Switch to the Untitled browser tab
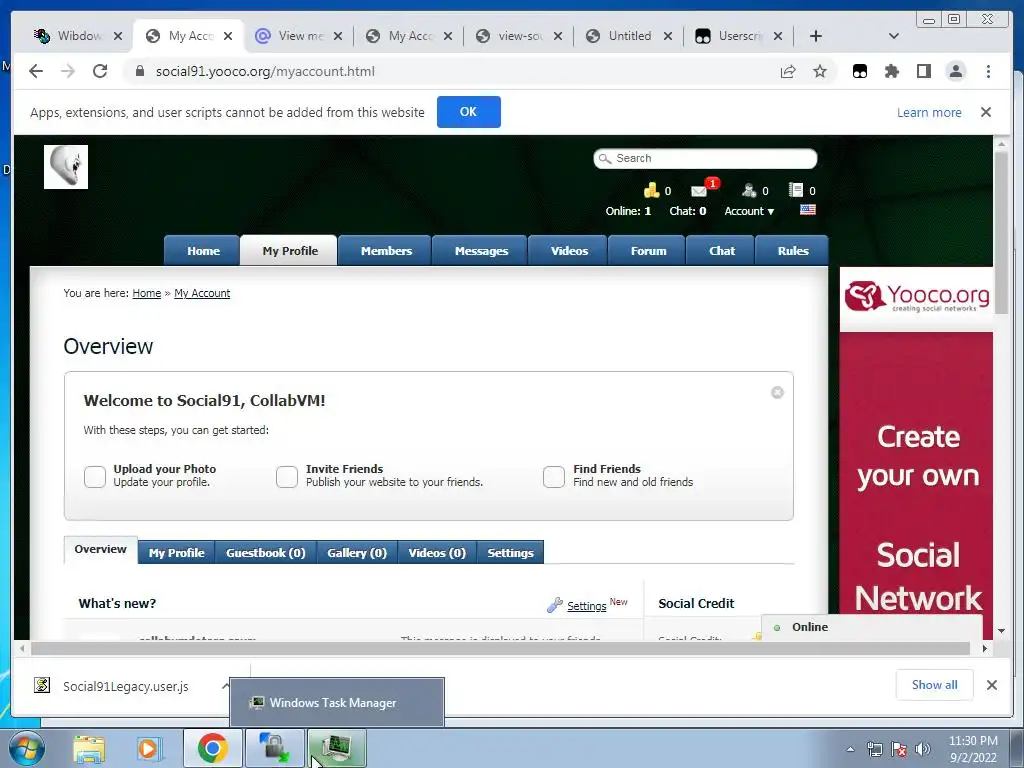 coord(629,36)
